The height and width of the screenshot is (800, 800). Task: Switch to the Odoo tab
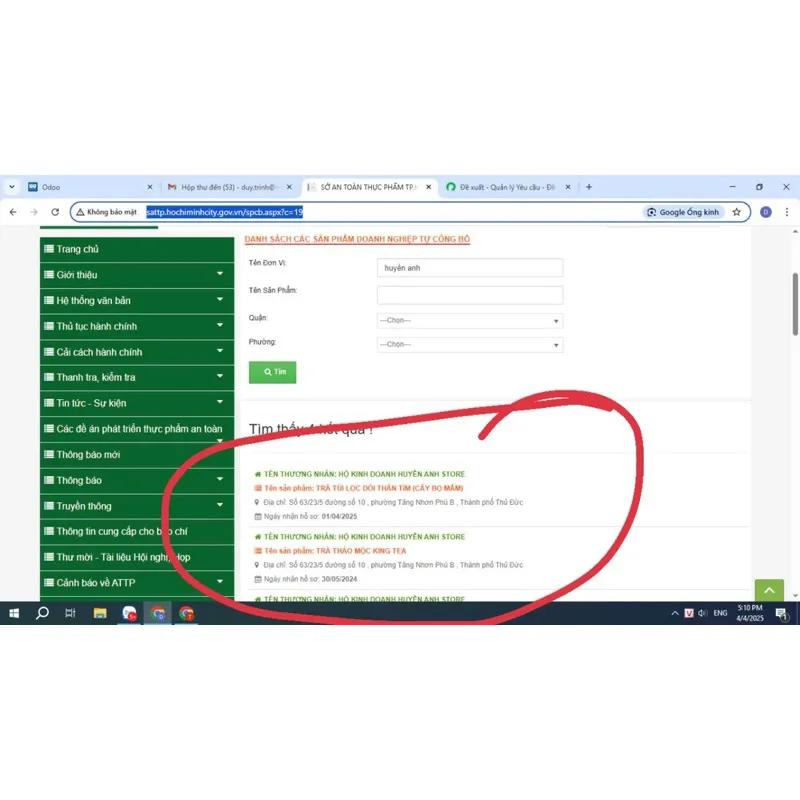coord(91,187)
